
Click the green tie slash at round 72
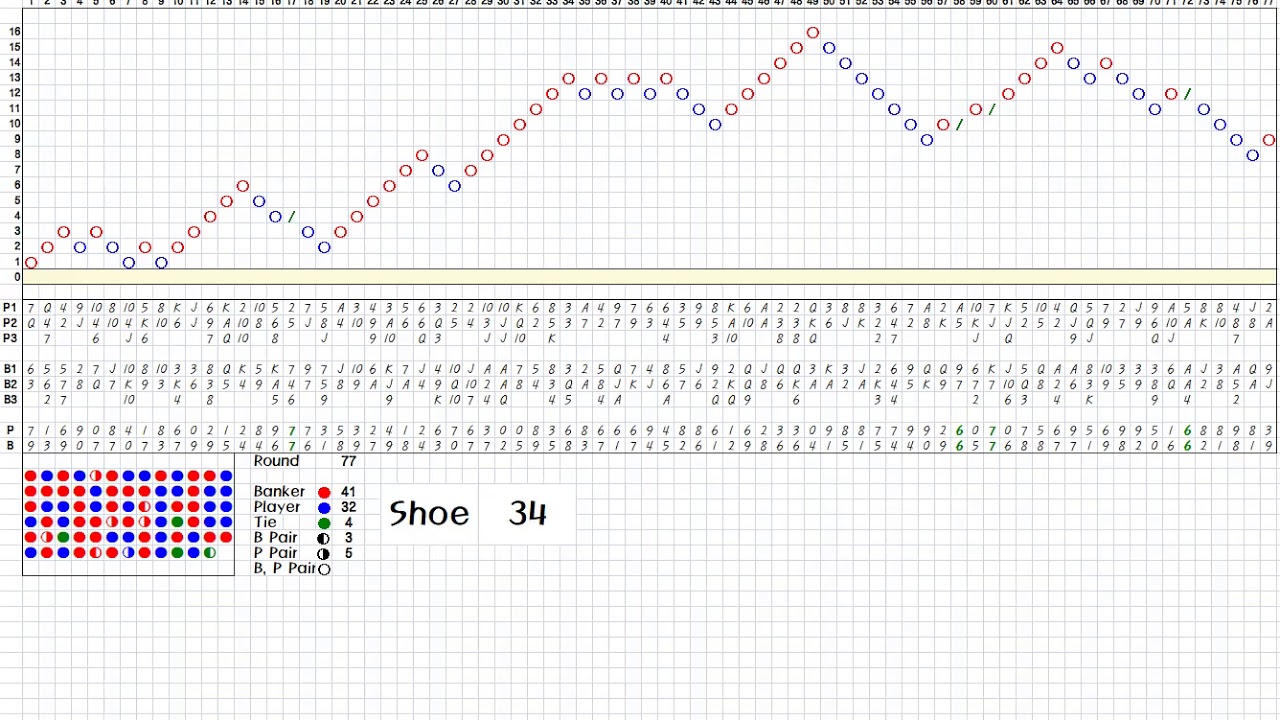click(x=1187, y=94)
